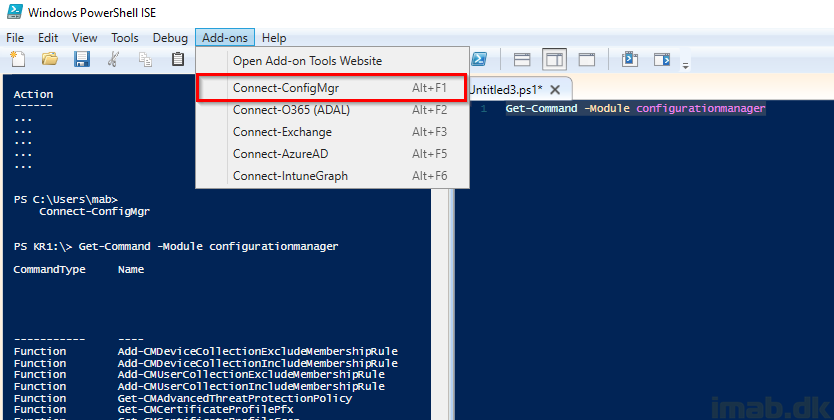Click the CommandType column header
Viewport: 834px width, 420px height.
[49, 270]
